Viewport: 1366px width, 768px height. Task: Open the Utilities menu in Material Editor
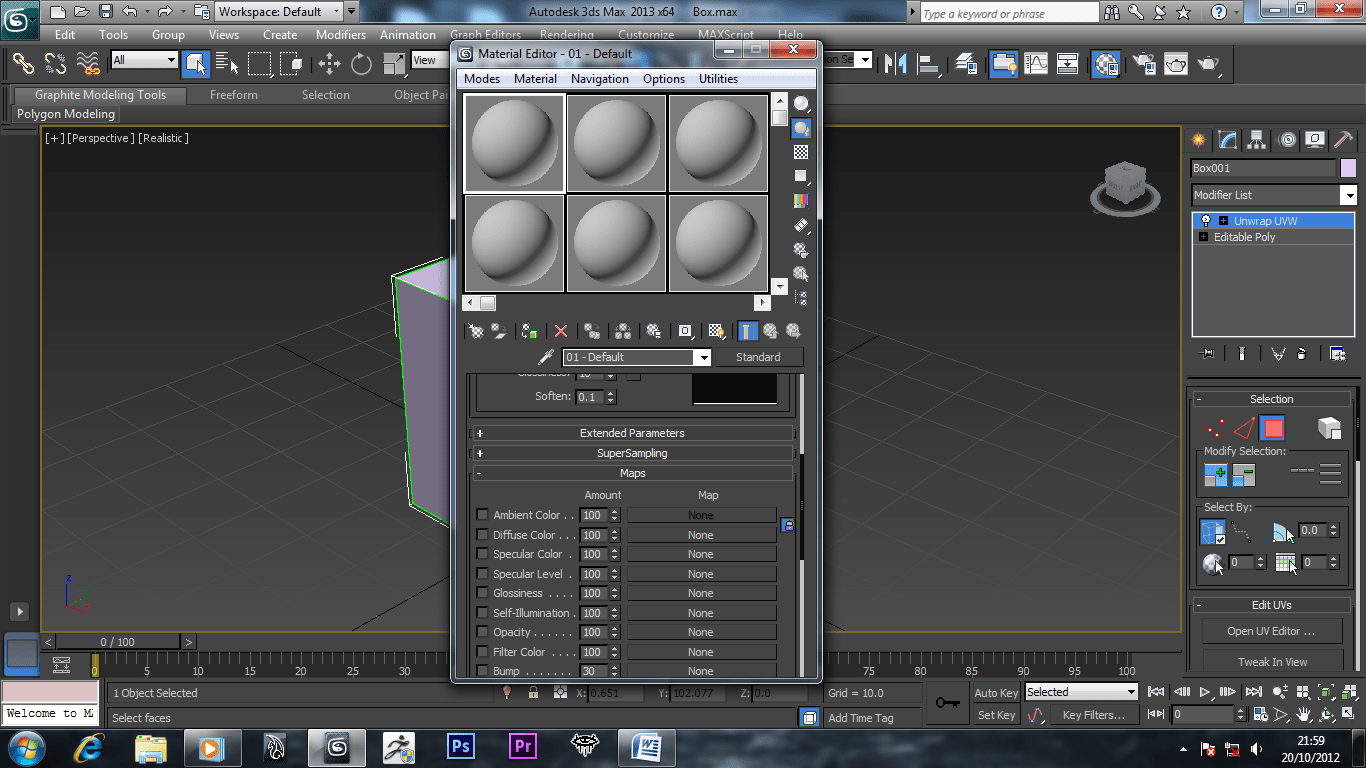point(718,79)
